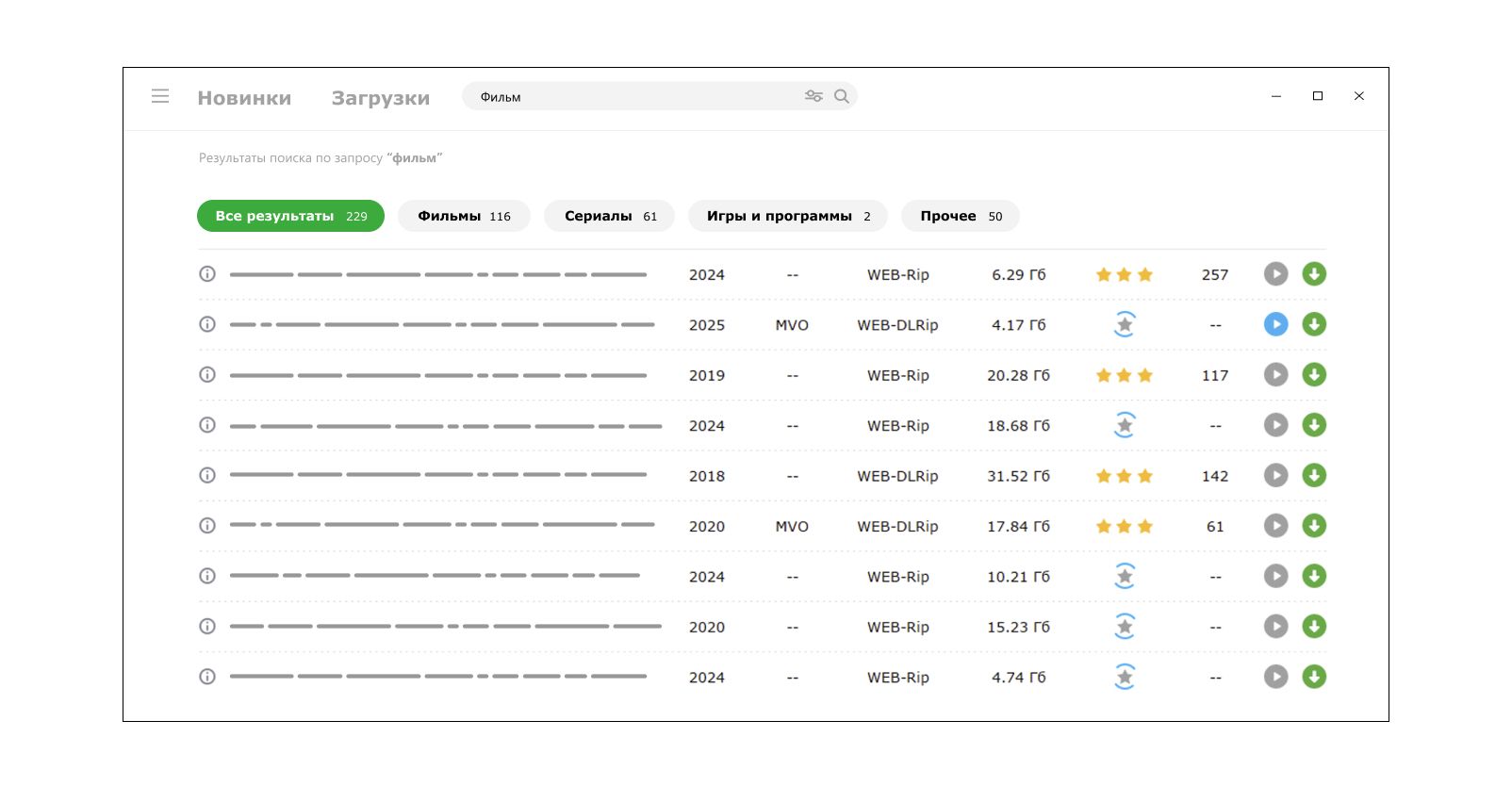Play the 4.74 Гб result
Viewport: 1512px width, 786px height.
[x=1275, y=677]
